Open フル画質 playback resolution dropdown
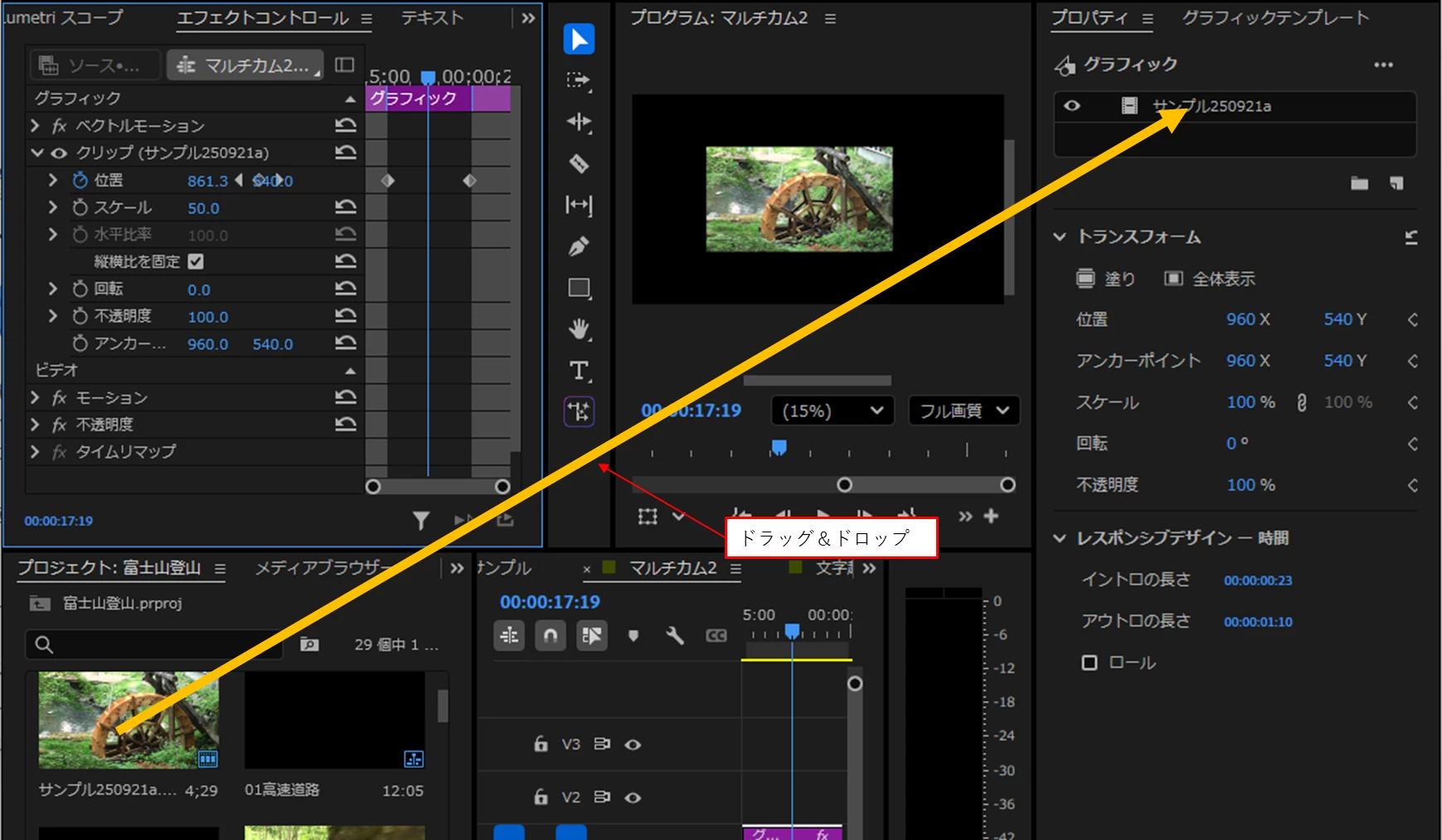This screenshot has width=1442, height=840. (964, 410)
